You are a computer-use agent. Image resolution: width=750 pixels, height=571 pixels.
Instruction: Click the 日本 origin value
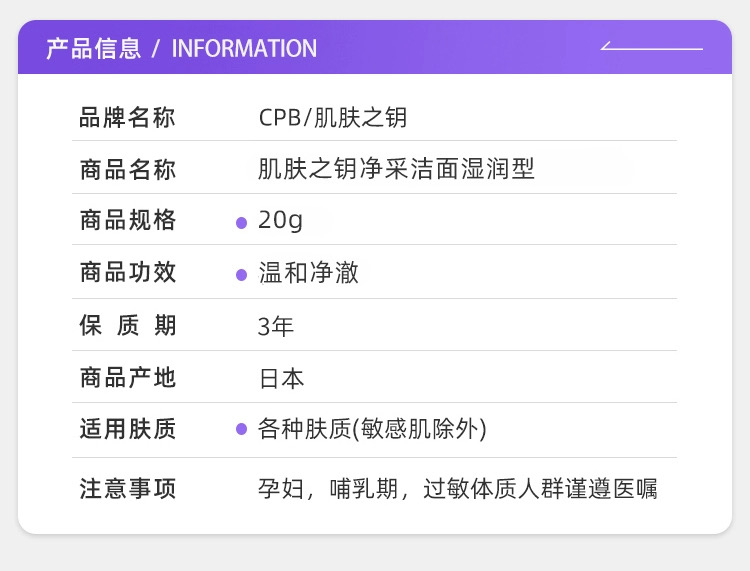tap(281, 378)
